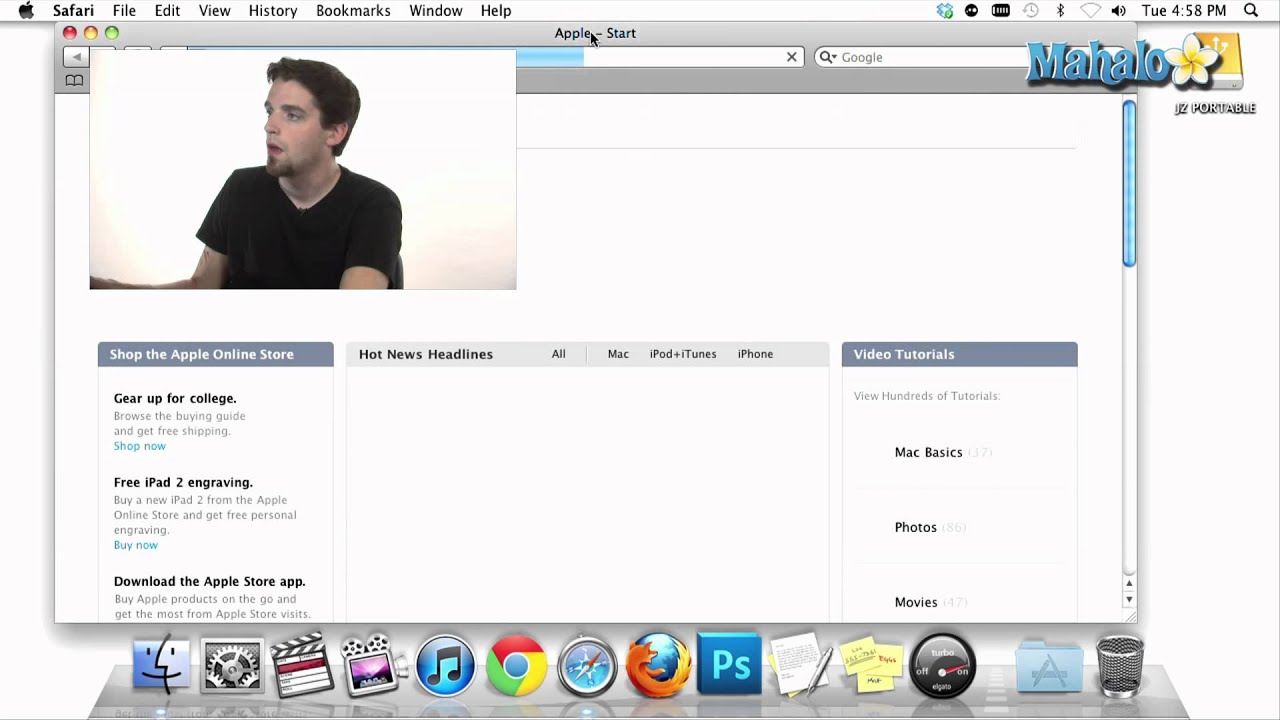This screenshot has width=1280, height=720.
Task: Click the Hot News Headlines title
Action: (426, 354)
